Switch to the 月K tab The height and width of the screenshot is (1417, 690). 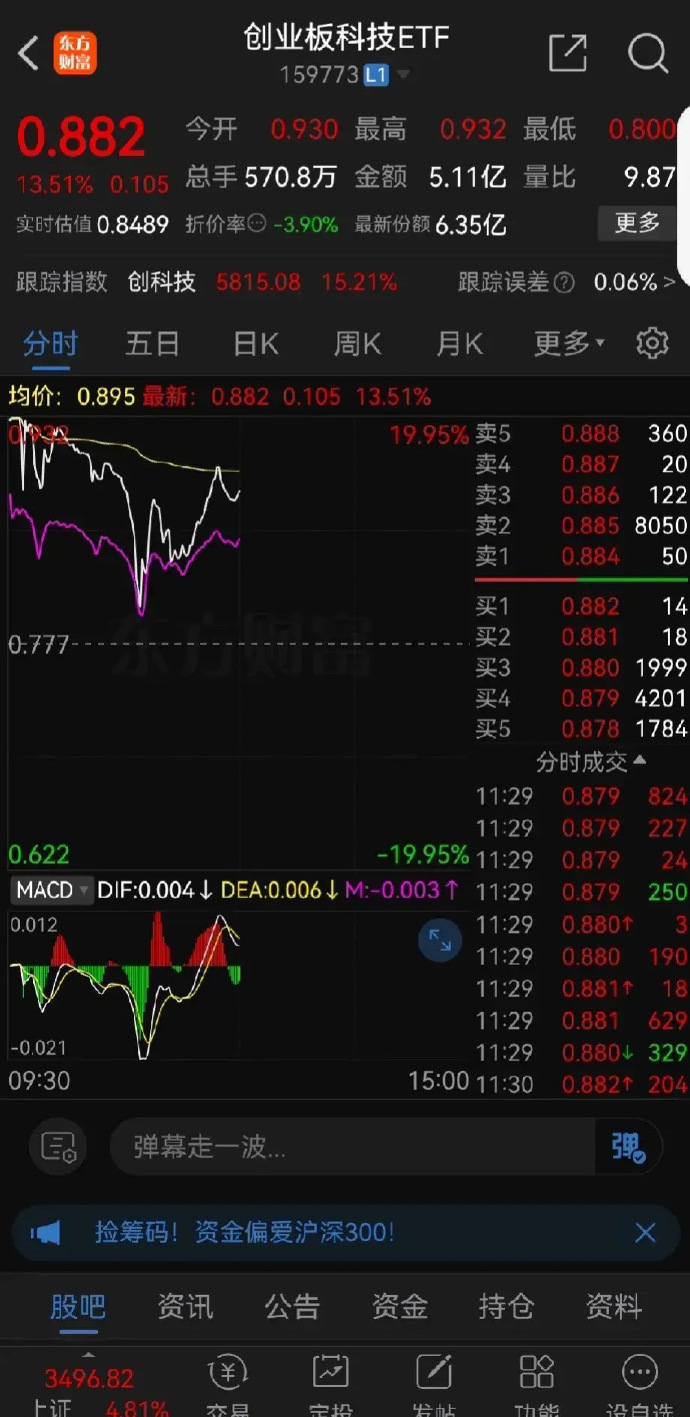pyautogui.click(x=459, y=344)
